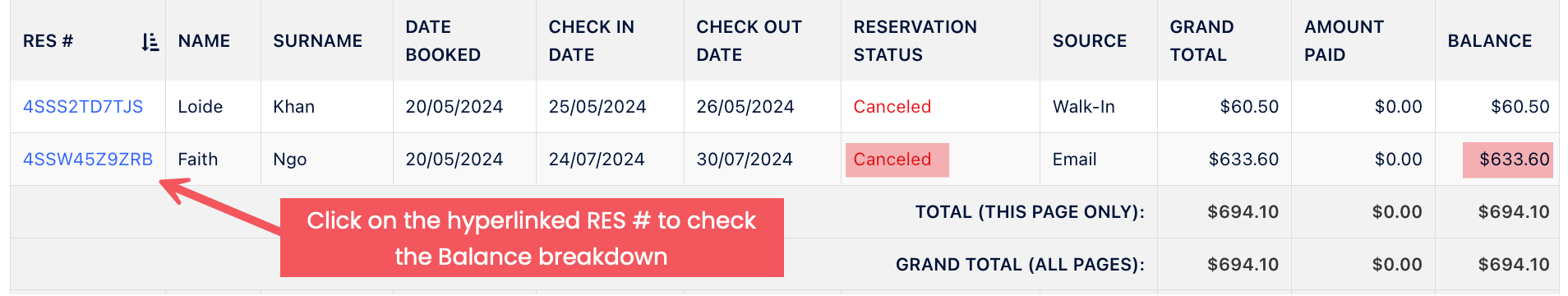Click the RESERVATION STATUS column header
1568x296 pixels.
pyautogui.click(x=915, y=41)
